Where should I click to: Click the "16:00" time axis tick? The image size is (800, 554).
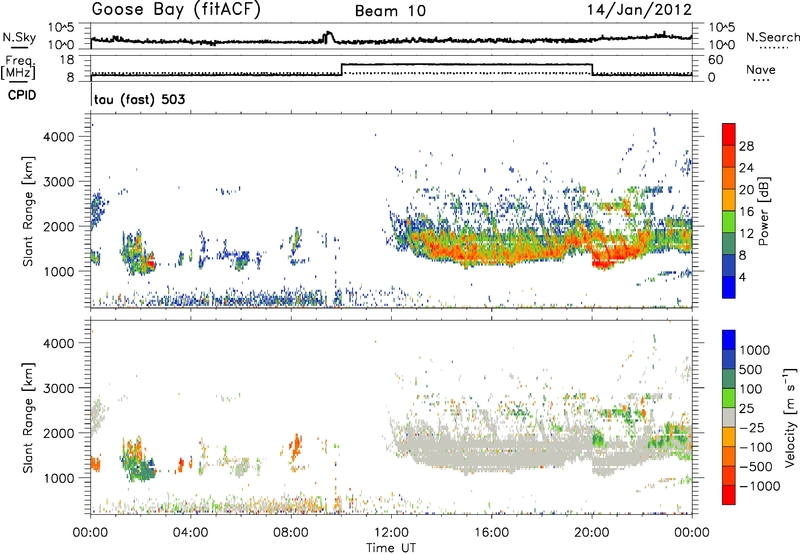(x=491, y=533)
